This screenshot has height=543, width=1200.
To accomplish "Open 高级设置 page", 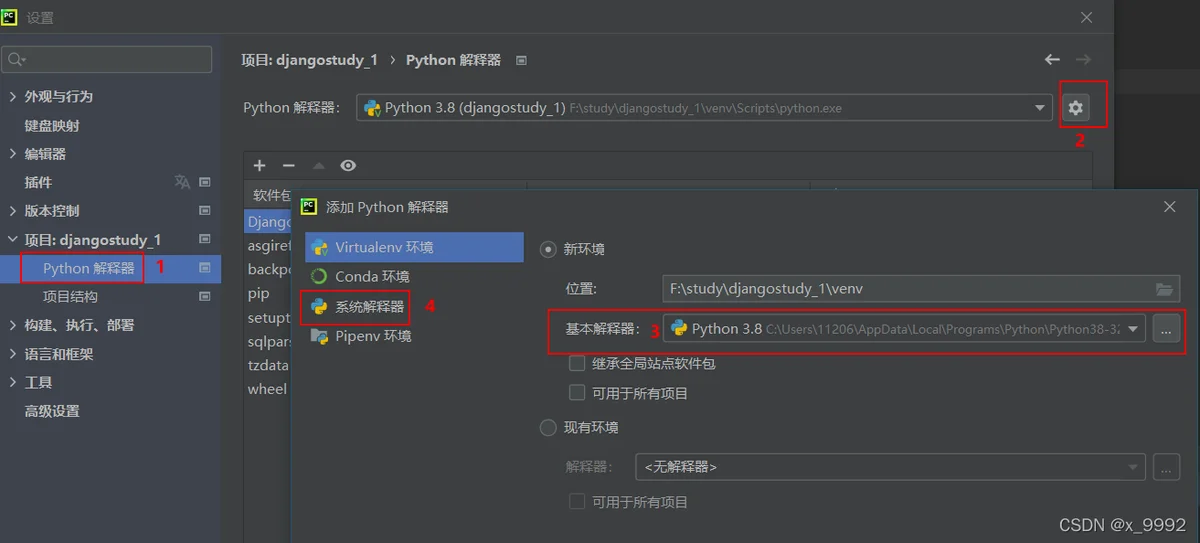I will [x=52, y=411].
